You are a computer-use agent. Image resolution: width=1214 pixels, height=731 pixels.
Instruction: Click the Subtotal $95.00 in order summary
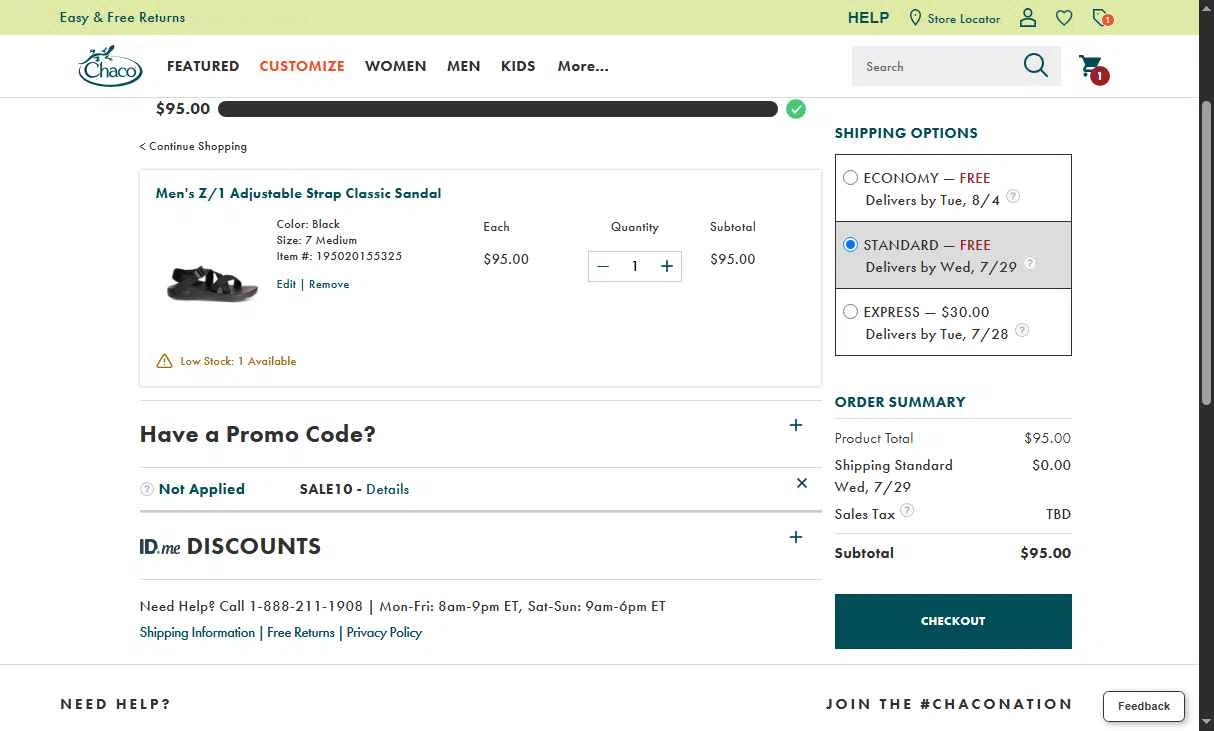coord(1045,553)
